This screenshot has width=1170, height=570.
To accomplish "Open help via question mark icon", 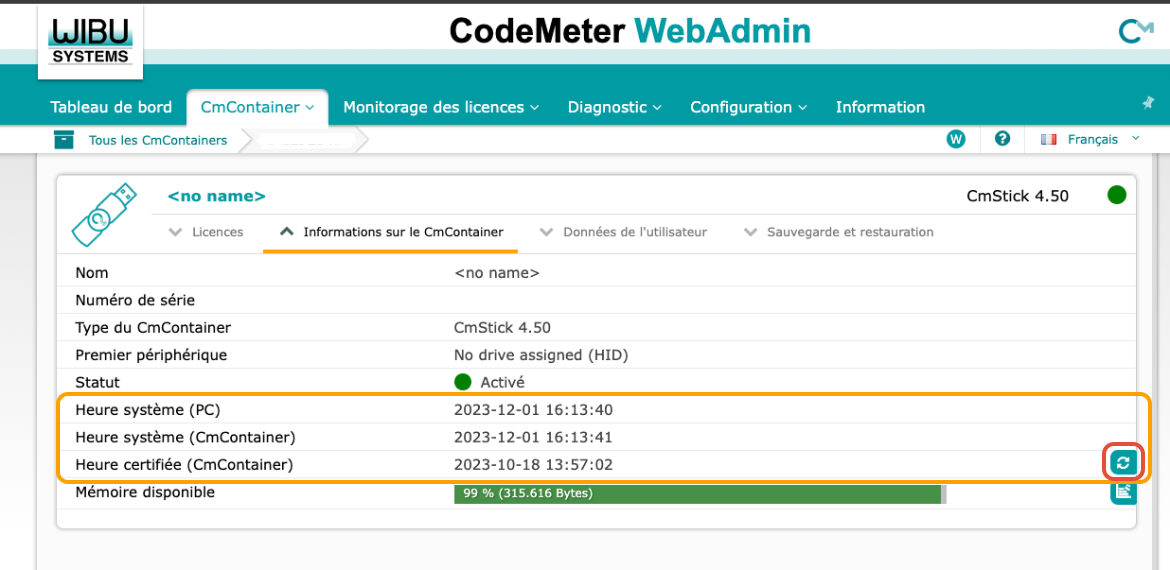I will click(x=1003, y=139).
